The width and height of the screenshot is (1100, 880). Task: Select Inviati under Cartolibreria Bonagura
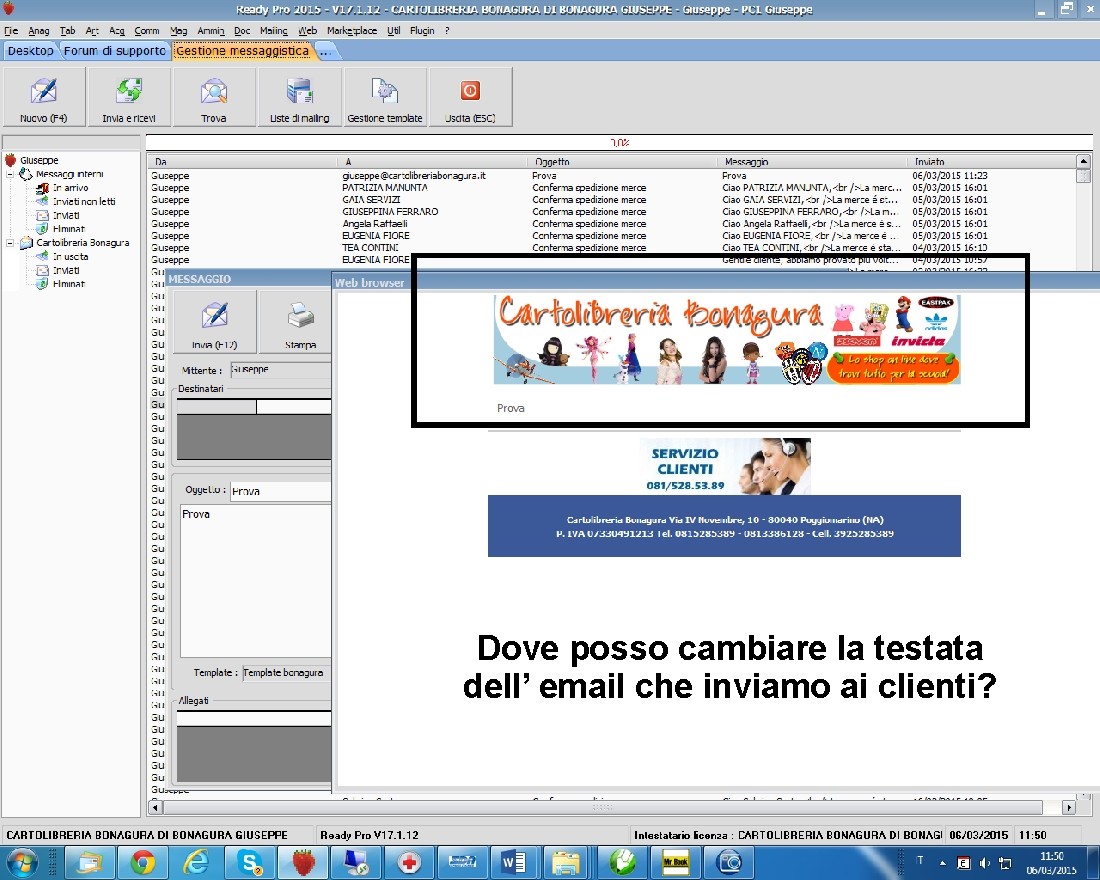coord(66,270)
